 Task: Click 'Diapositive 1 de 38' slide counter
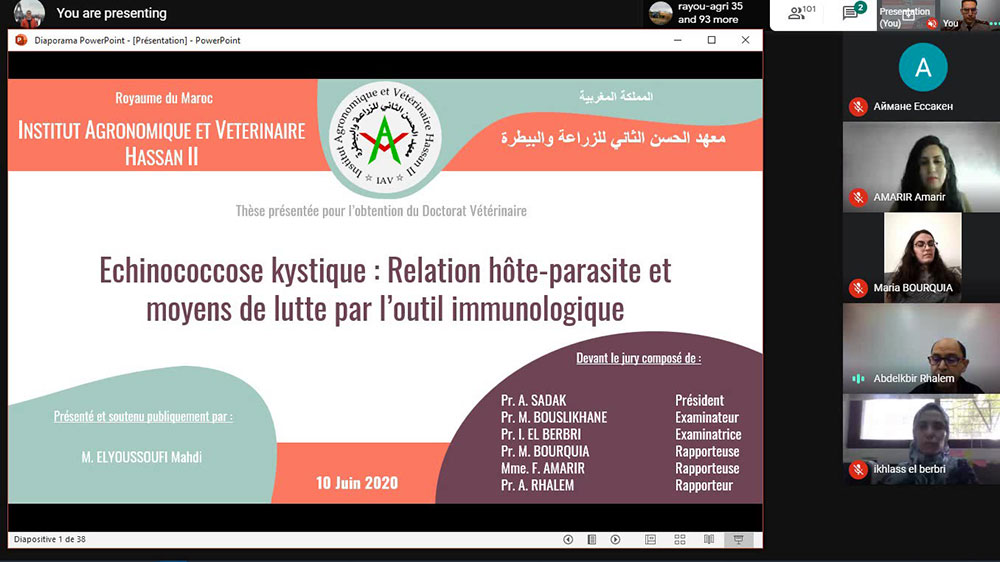click(x=50, y=540)
